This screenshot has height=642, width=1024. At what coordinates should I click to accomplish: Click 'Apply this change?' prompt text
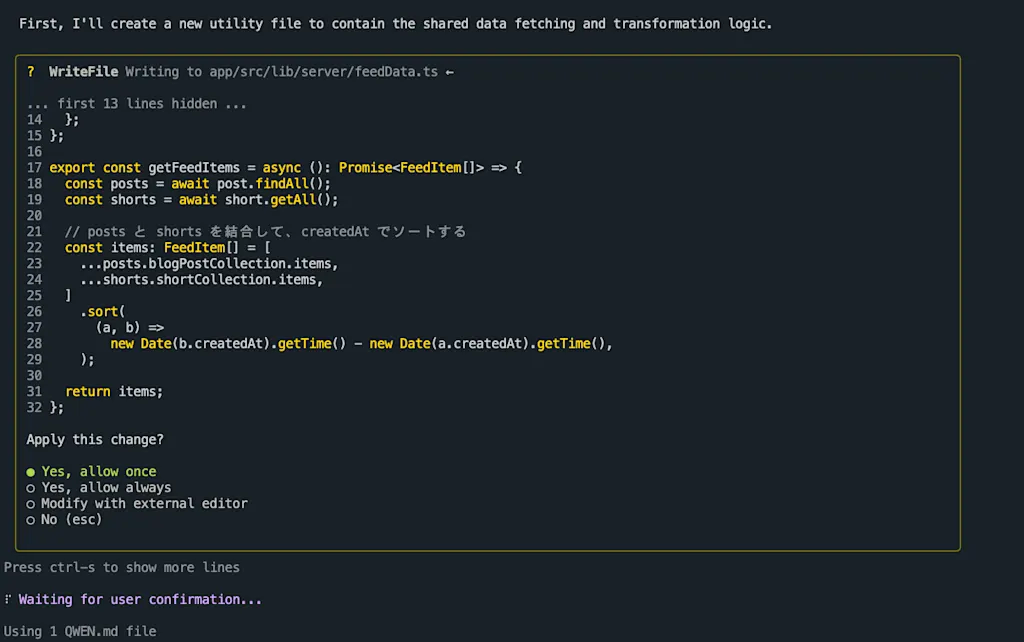click(95, 440)
